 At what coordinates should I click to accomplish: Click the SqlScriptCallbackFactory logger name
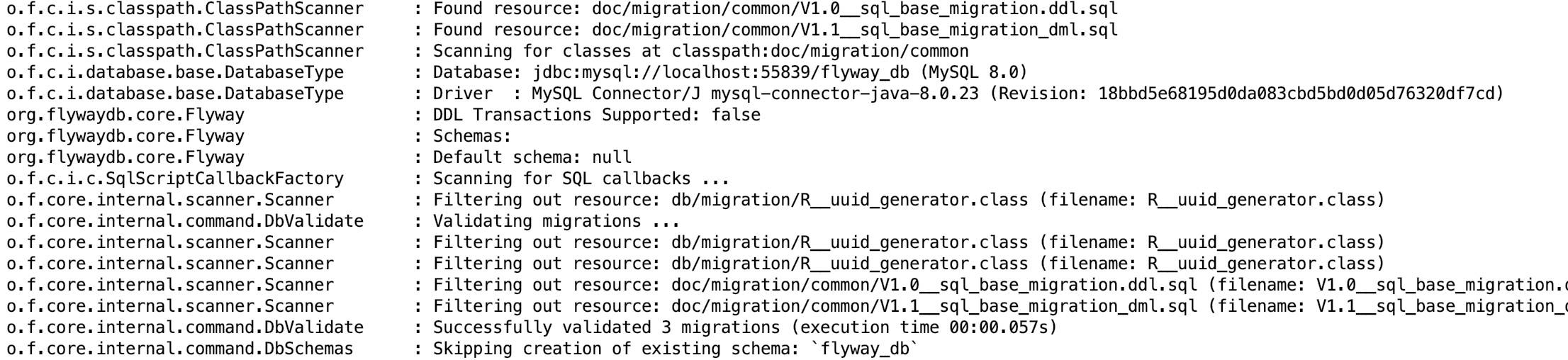tap(175, 179)
